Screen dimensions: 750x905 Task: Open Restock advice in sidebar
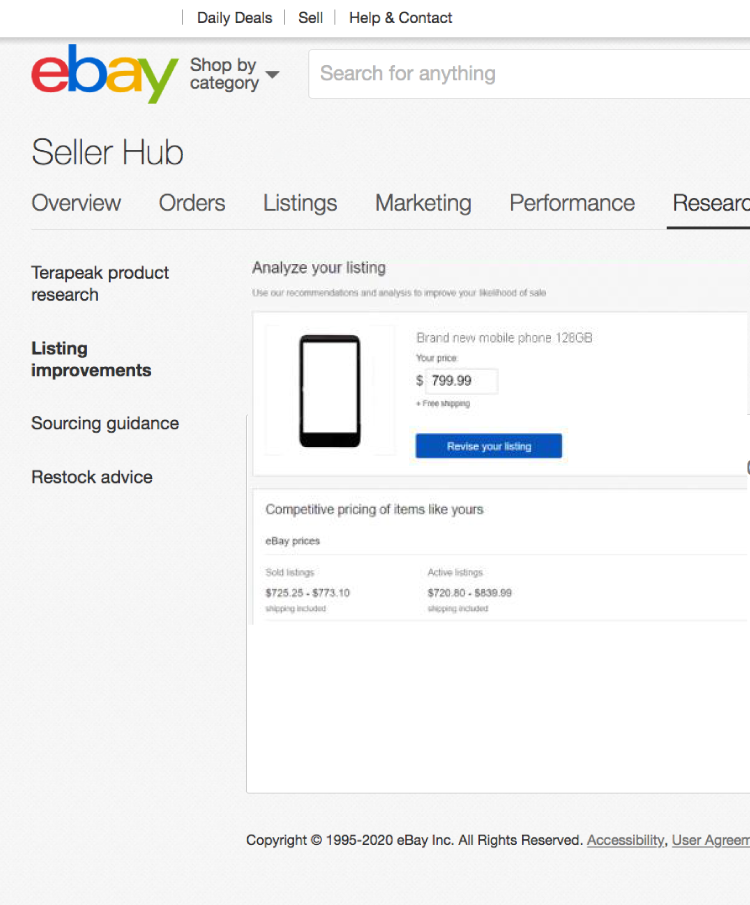pos(92,477)
